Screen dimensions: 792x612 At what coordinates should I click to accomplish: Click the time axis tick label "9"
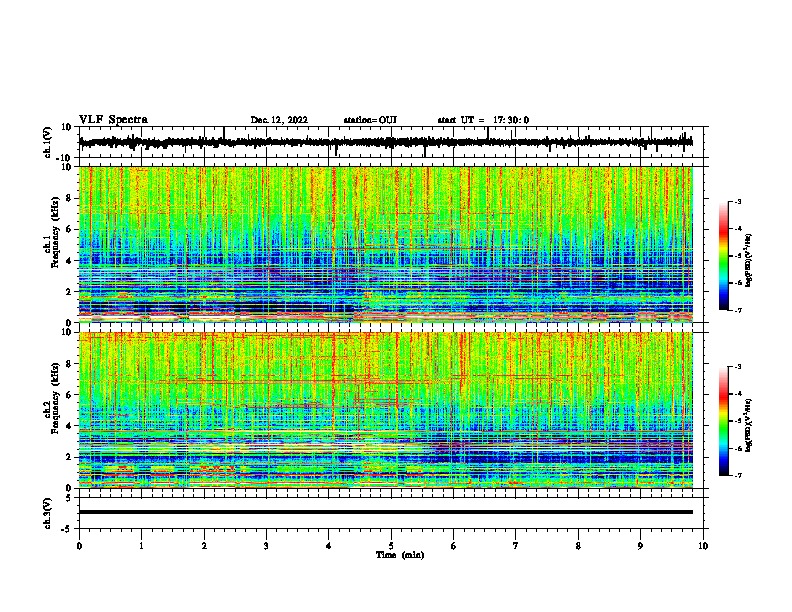pos(640,546)
